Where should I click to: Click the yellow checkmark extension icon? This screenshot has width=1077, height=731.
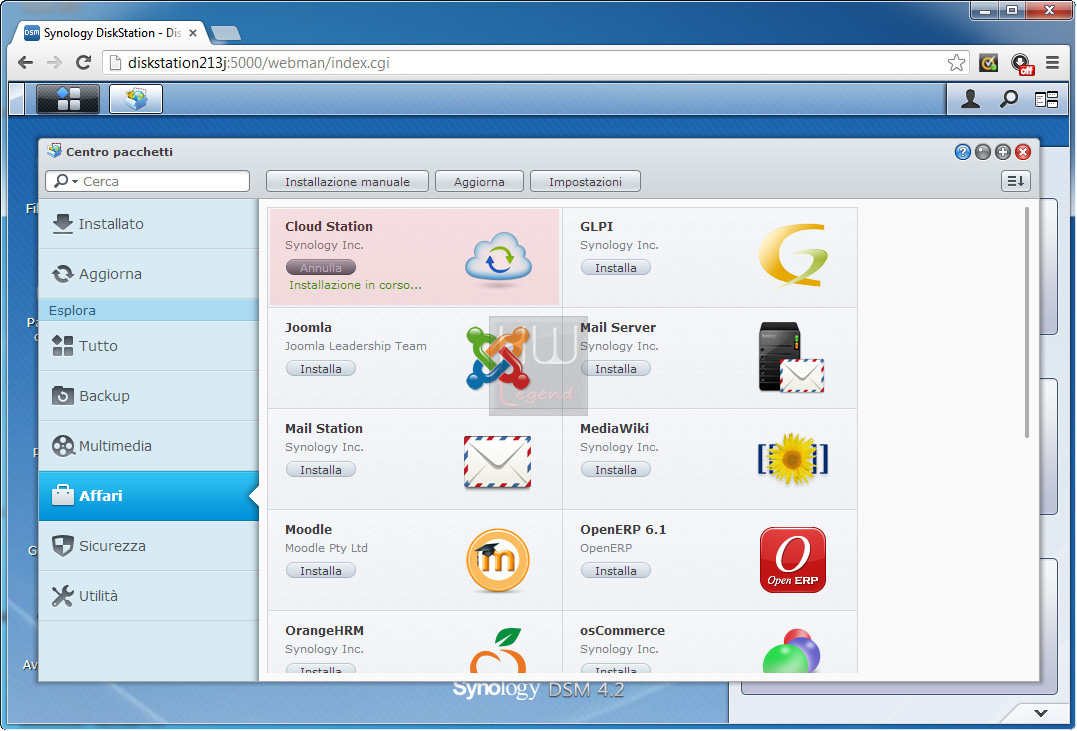[988, 63]
